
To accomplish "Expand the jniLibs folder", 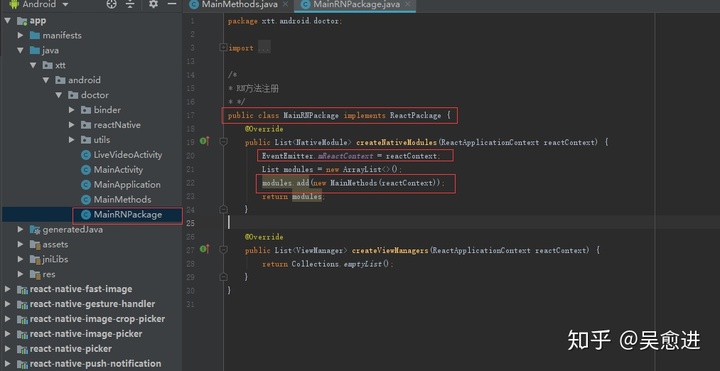I will [21, 259].
